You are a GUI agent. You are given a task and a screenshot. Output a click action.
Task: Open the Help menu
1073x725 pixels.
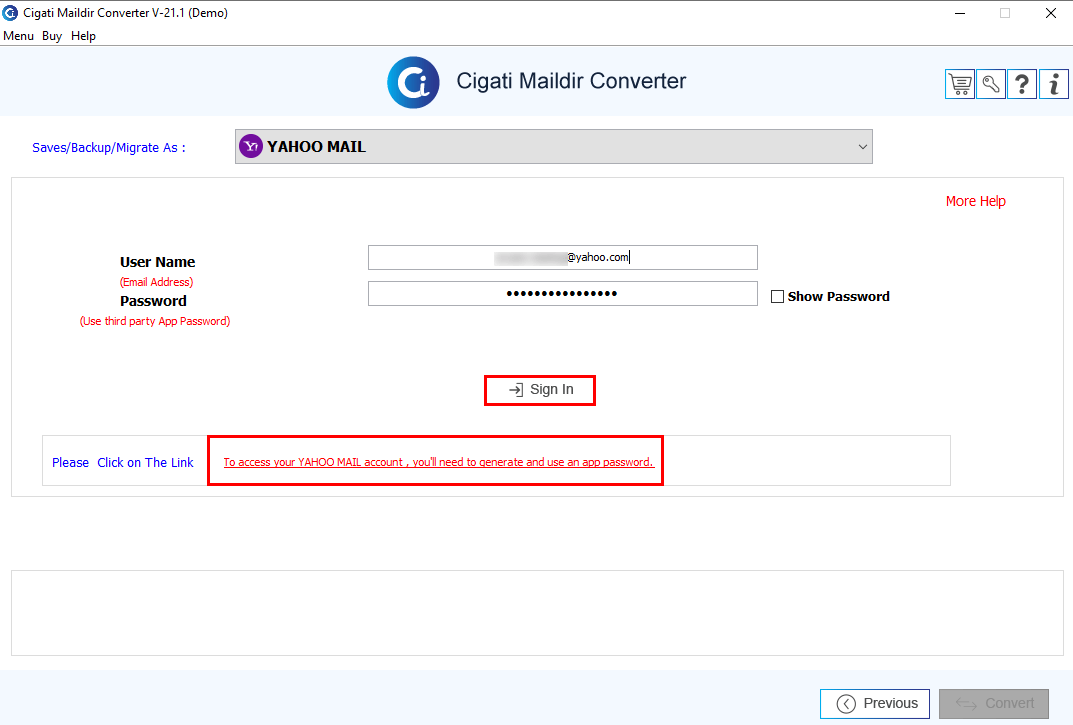(83, 36)
